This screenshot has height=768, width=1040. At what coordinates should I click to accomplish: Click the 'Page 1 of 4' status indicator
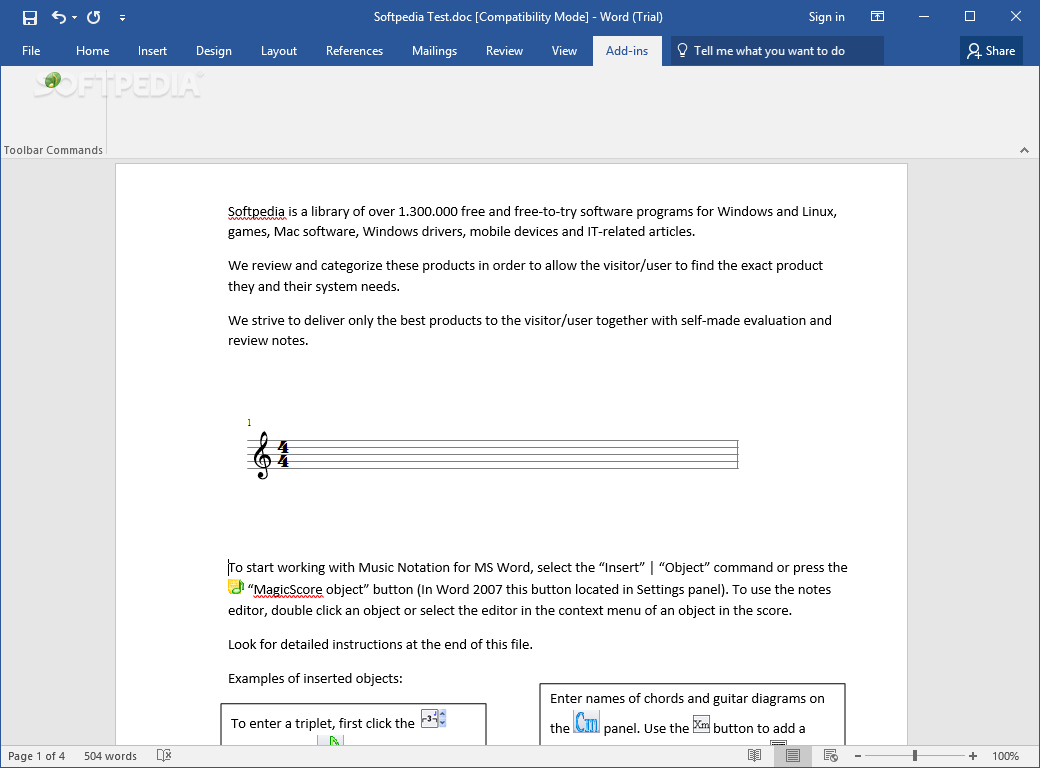click(x=36, y=756)
